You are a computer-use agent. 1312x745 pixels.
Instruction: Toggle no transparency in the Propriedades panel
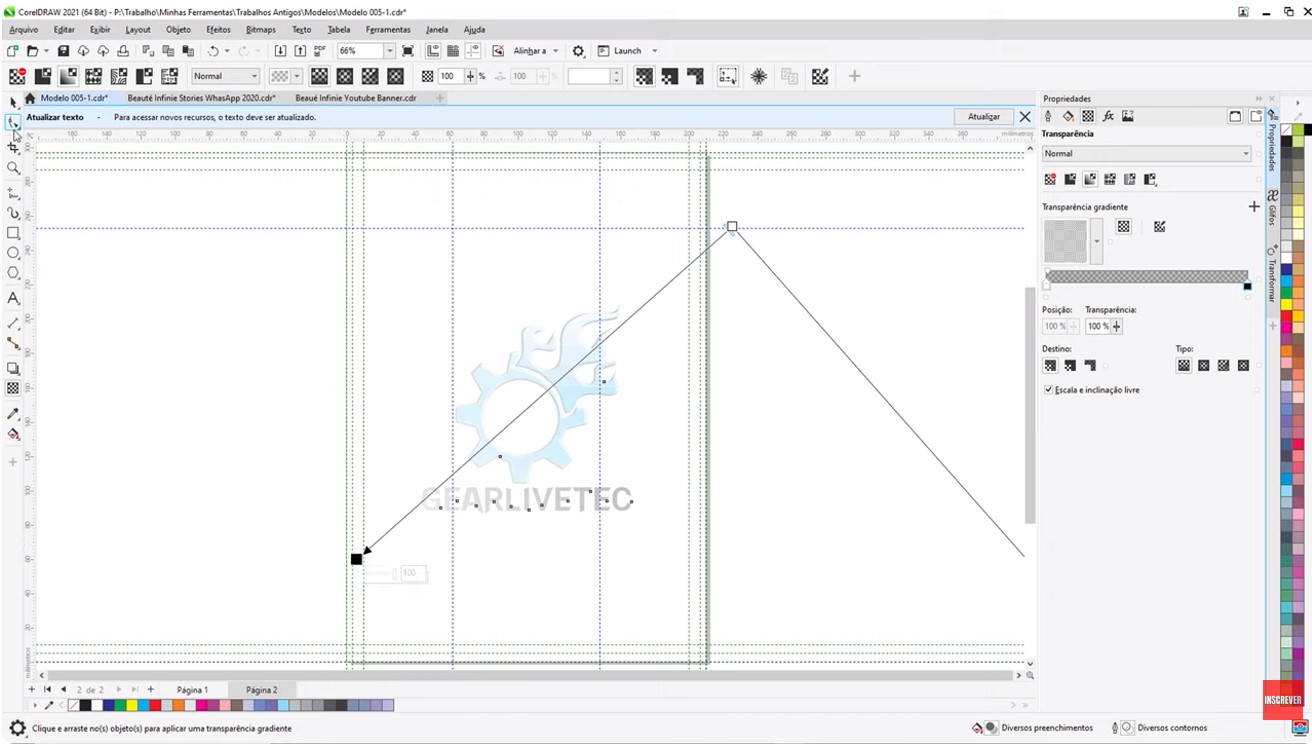(x=1051, y=179)
